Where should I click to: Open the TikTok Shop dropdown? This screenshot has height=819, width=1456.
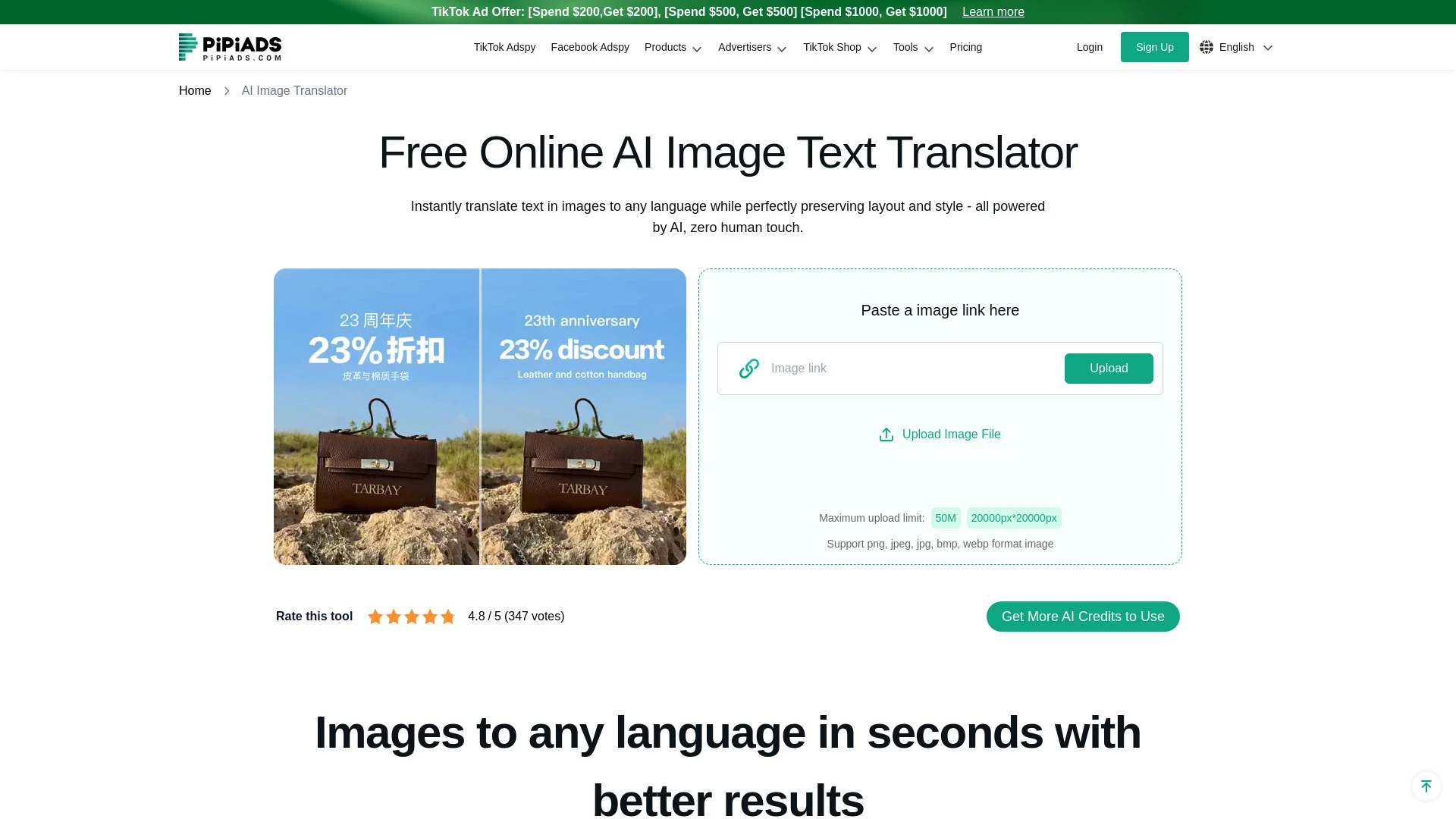pyautogui.click(x=839, y=47)
